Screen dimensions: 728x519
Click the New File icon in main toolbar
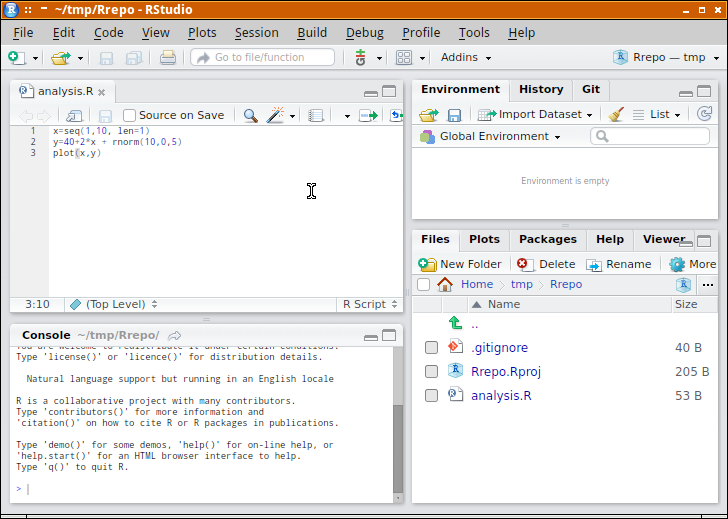point(17,58)
